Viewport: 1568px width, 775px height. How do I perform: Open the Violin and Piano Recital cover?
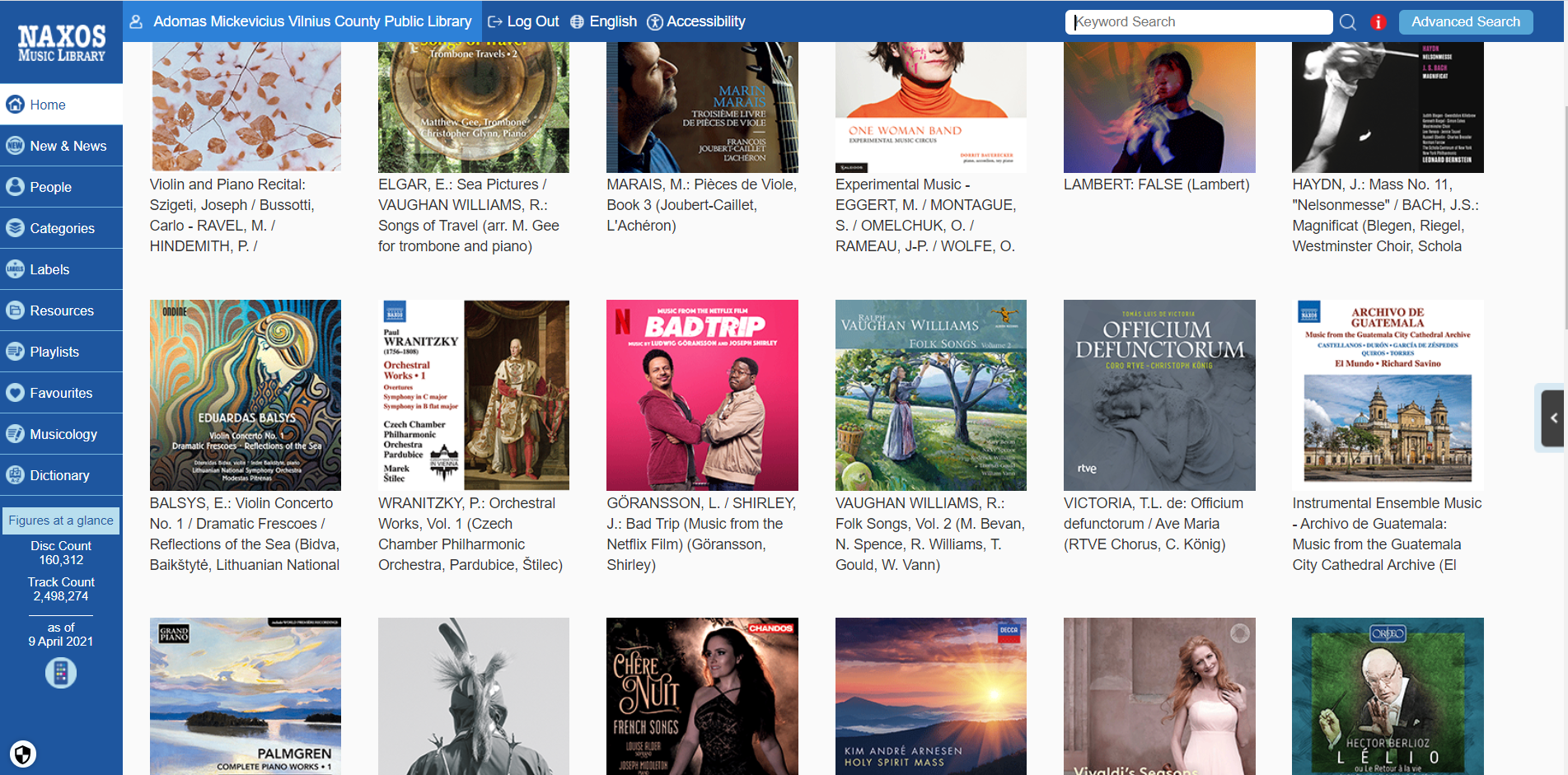click(x=246, y=107)
